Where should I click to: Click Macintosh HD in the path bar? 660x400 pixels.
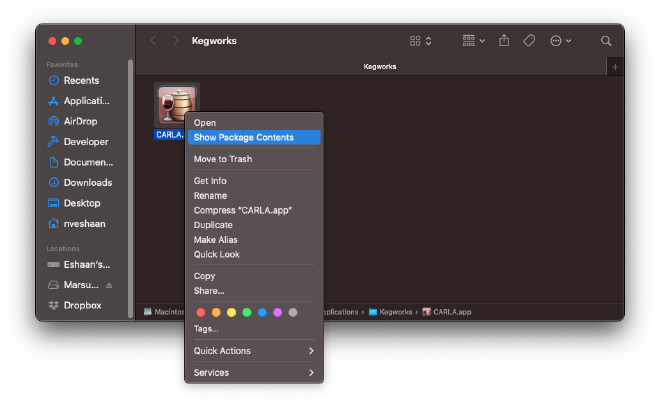click(x=164, y=312)
